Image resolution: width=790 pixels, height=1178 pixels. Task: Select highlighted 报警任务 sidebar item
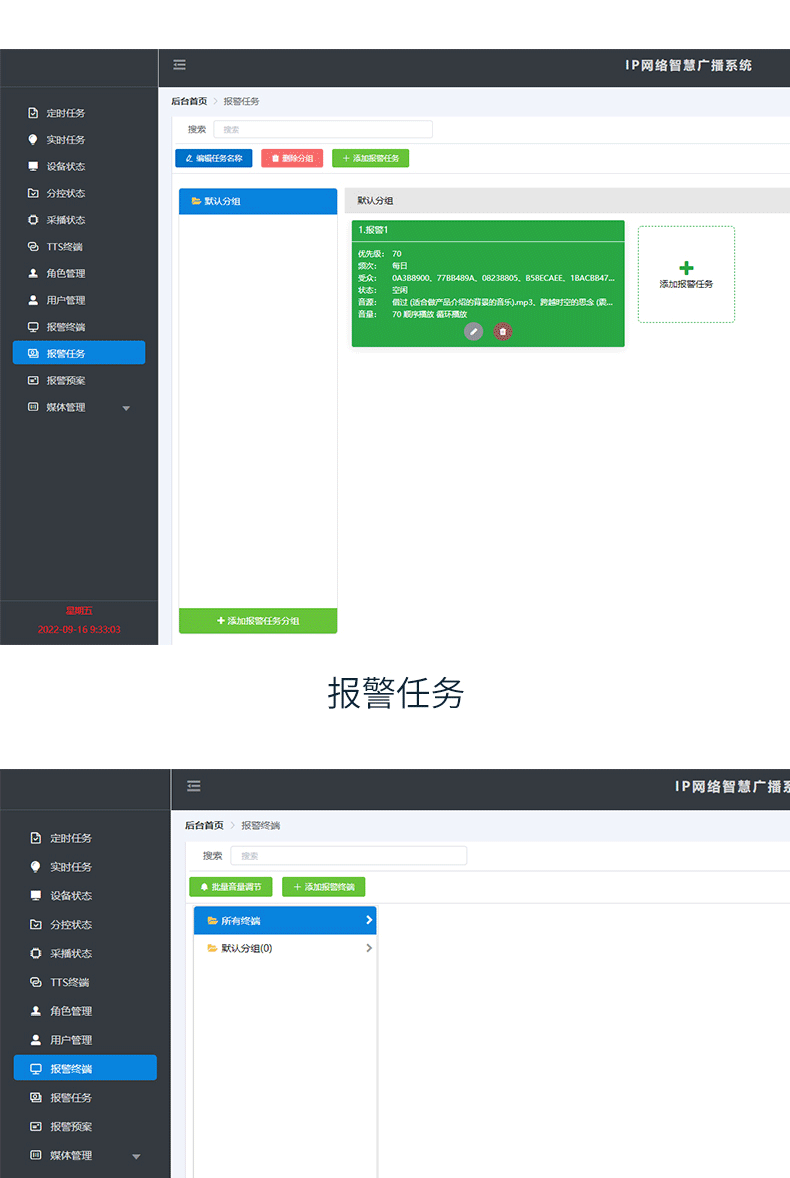point(79,353)
